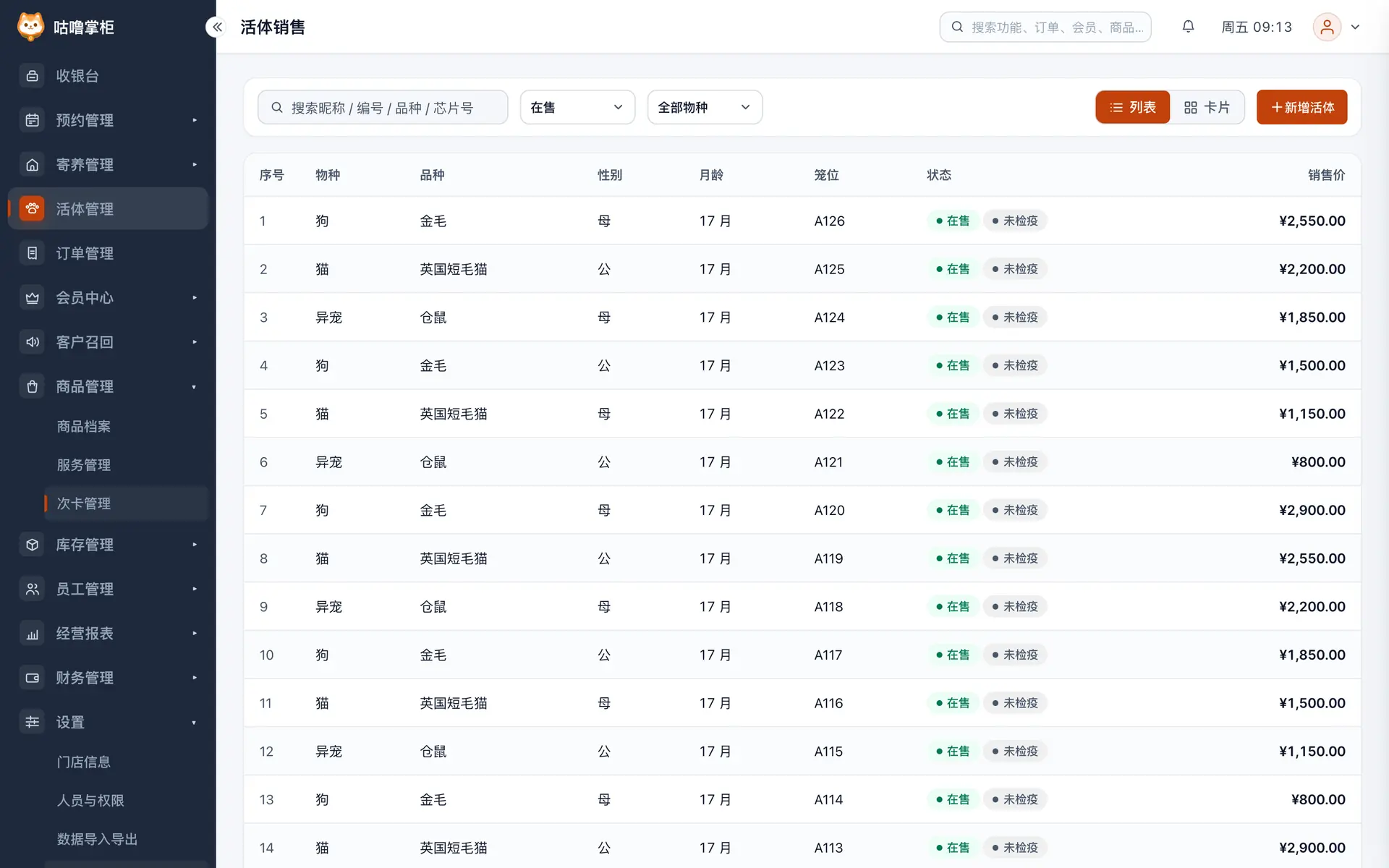Click the 库存管理 box icon
The height and width of the screenshot is (868, 1389).
click(32, 545)
